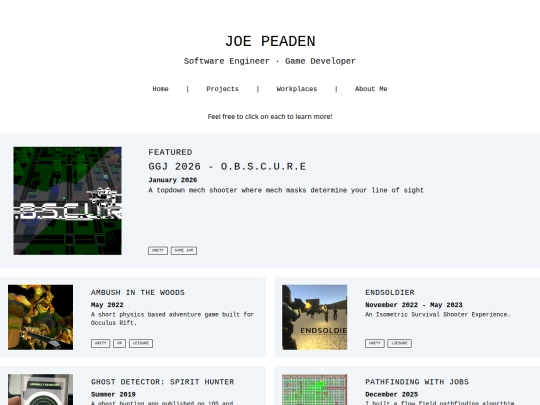Open the Endsoldier project title
The image size is (540, 405).
click(x=390, y=292)
